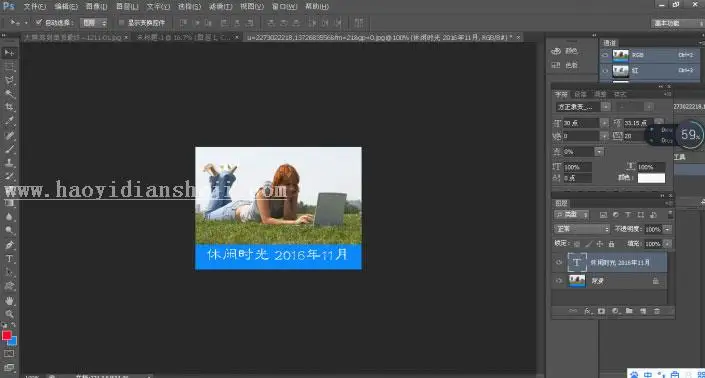
Task: Filter layers by pixel layer icon
Action: click(x=603, y=215)
